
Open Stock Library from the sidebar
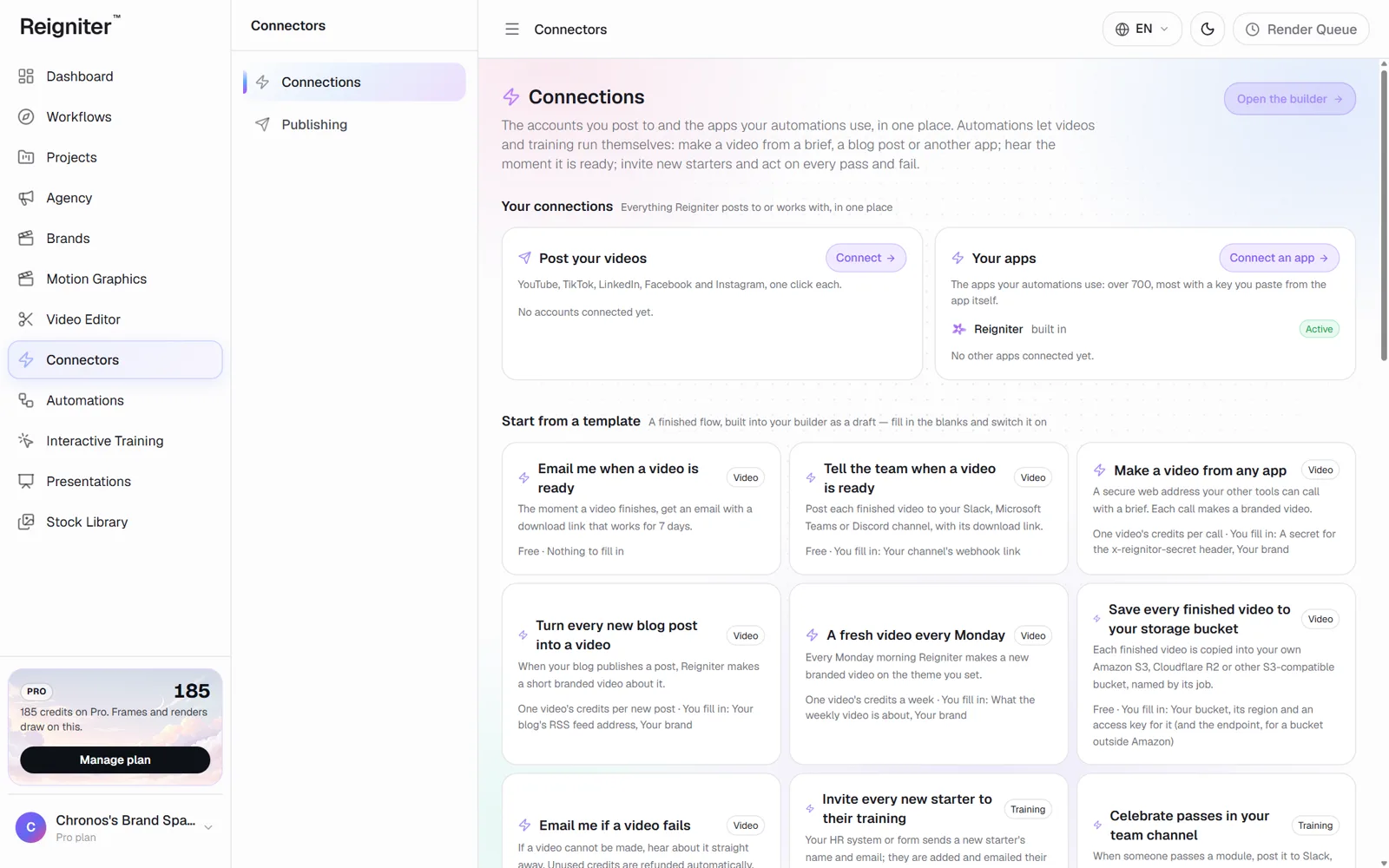pos(115,522)
